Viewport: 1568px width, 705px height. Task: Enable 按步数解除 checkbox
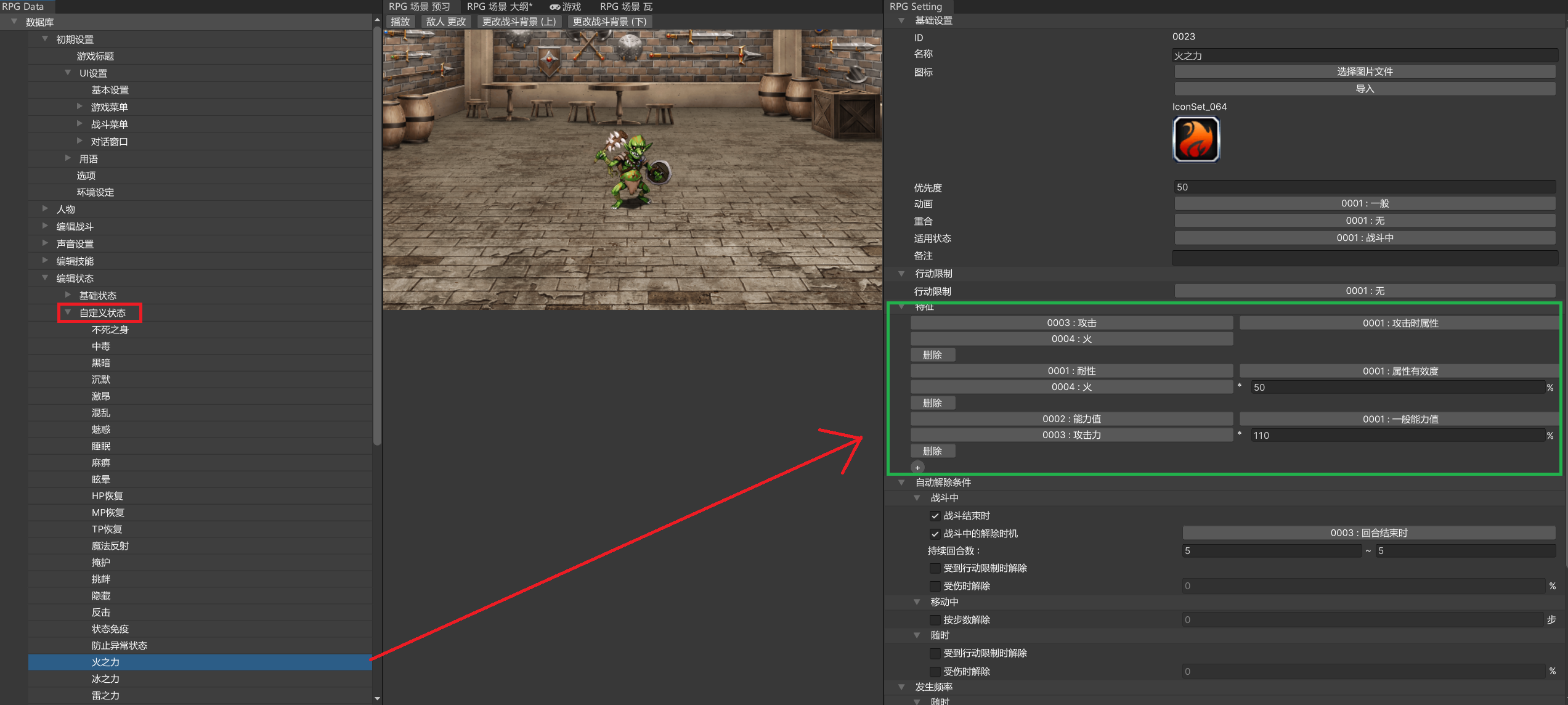935,620
